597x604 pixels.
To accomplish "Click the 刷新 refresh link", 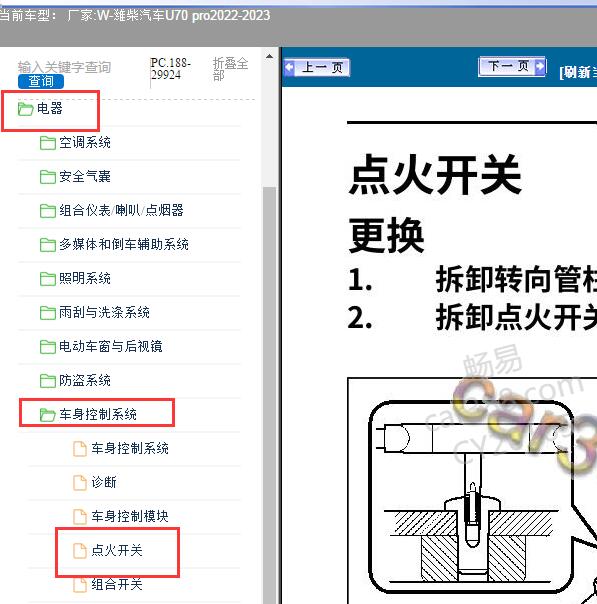I will point(578,72).
